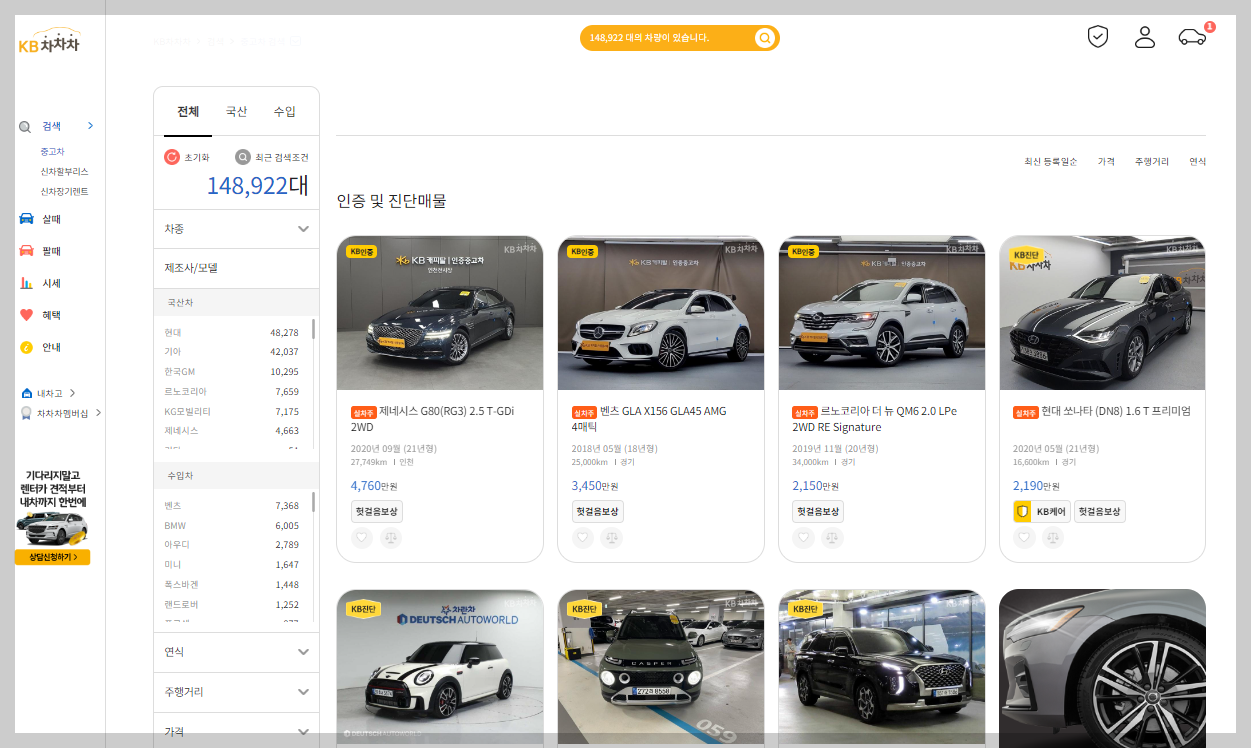Viewport: 1251px width, 748px height.
Task: Click 헛걸음보상 on the 현대 쏘나타 card
Action: 1100,512
